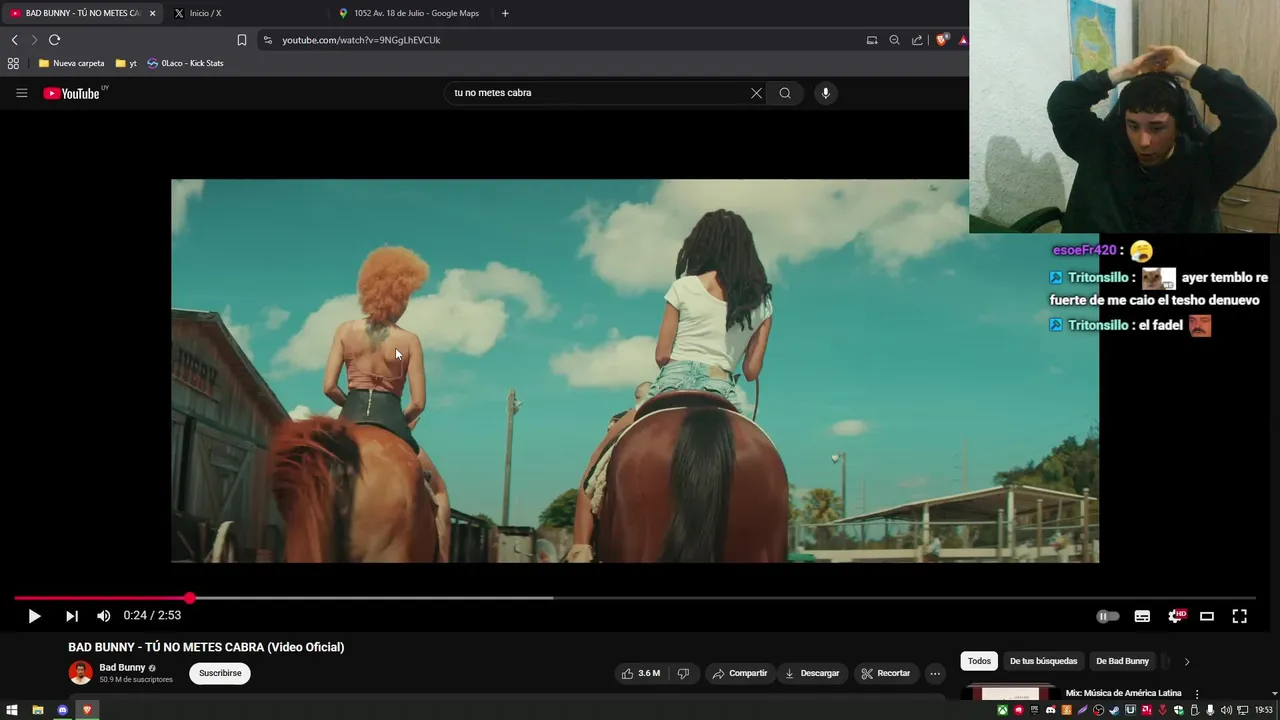Open the '0Laco - Kick Stats' bookmark
Image resolution: width=1280 pixels, height=720 pixels.
pos(185,63)
